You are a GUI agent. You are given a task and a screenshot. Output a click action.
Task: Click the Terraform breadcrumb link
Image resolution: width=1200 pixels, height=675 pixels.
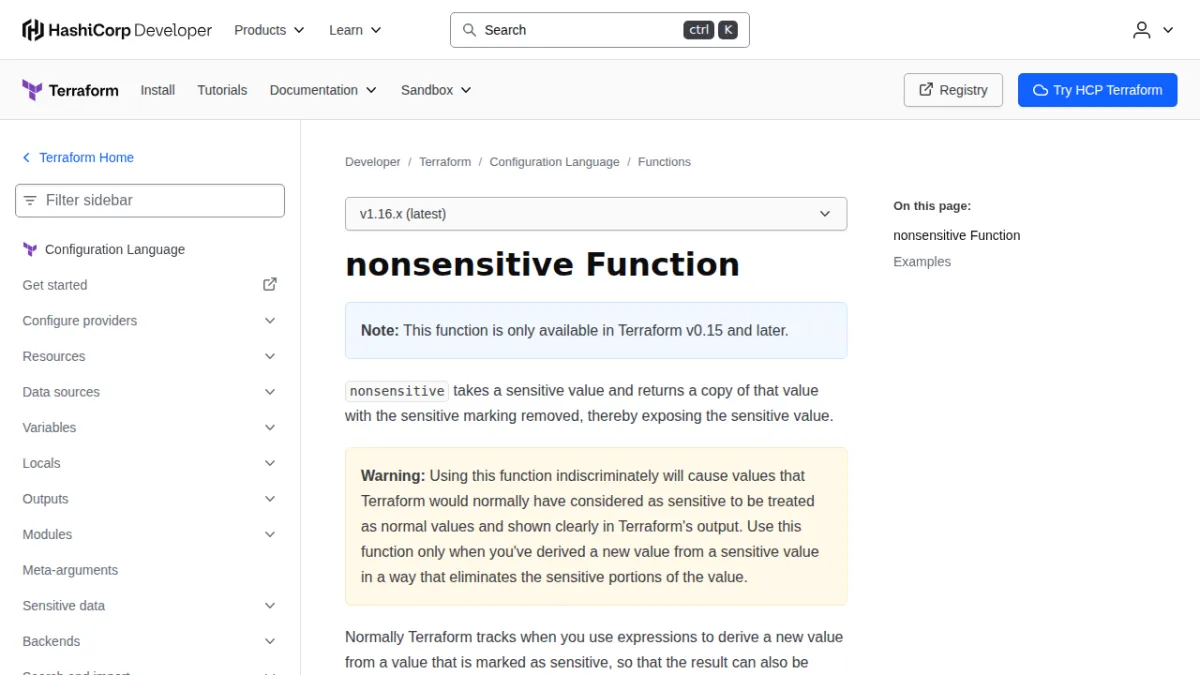pos(445,162)
